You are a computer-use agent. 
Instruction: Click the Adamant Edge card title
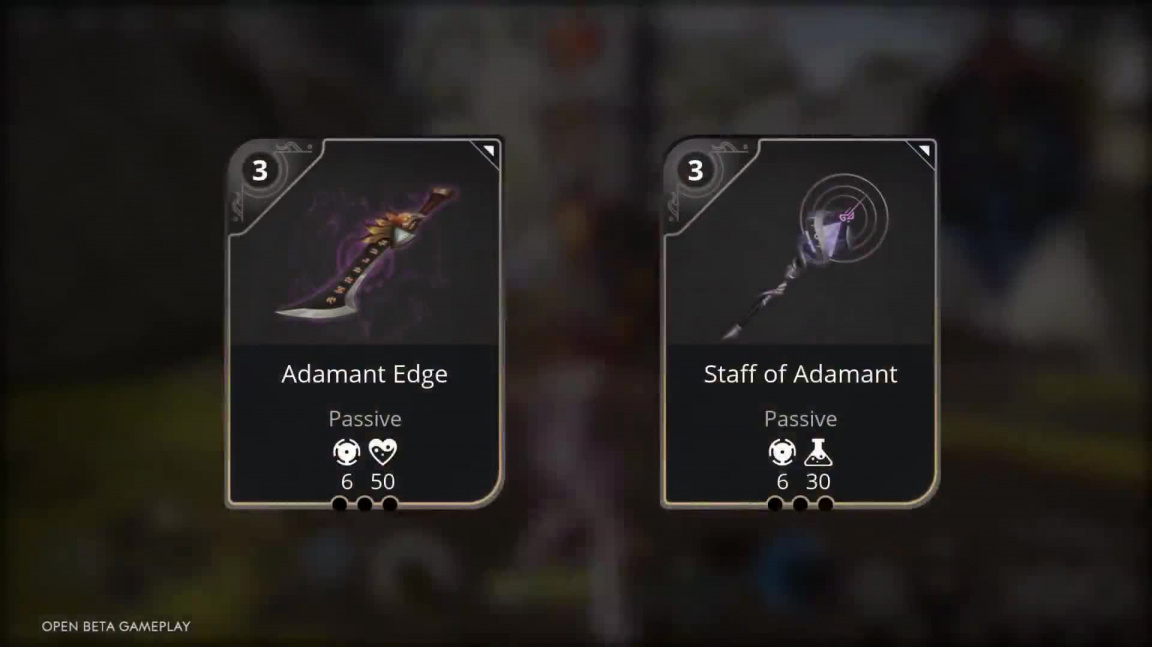[x=364, y=375]
